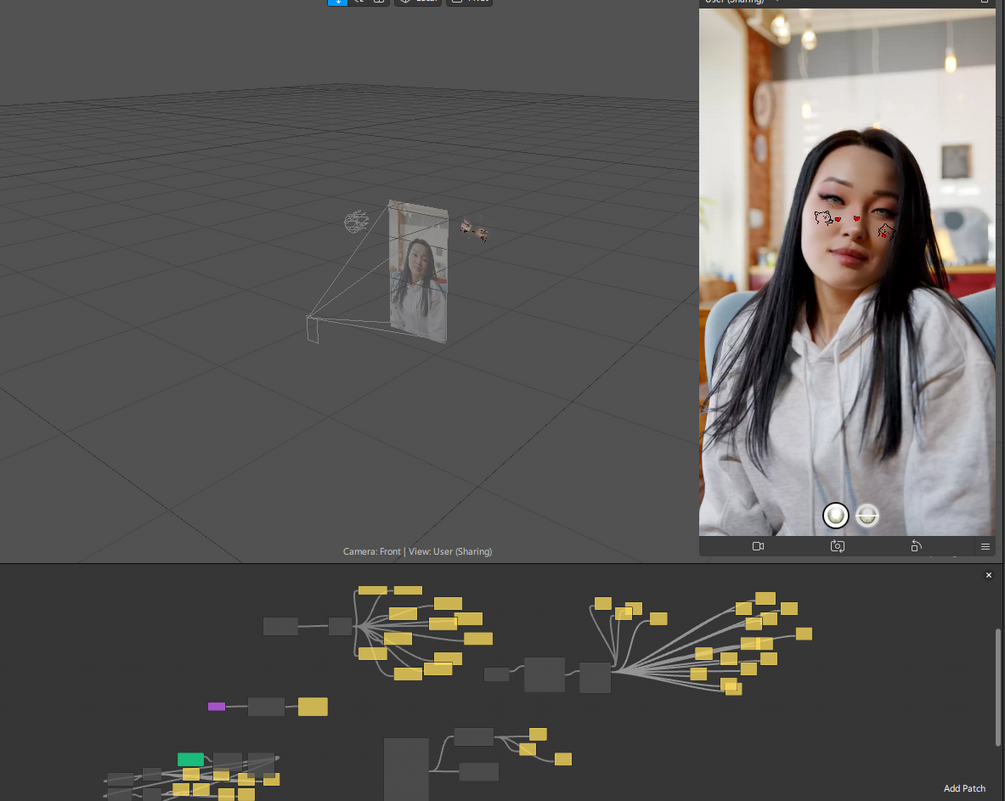
Task: Click the video plane in the 3D viewport
Action: click(419, 272)
